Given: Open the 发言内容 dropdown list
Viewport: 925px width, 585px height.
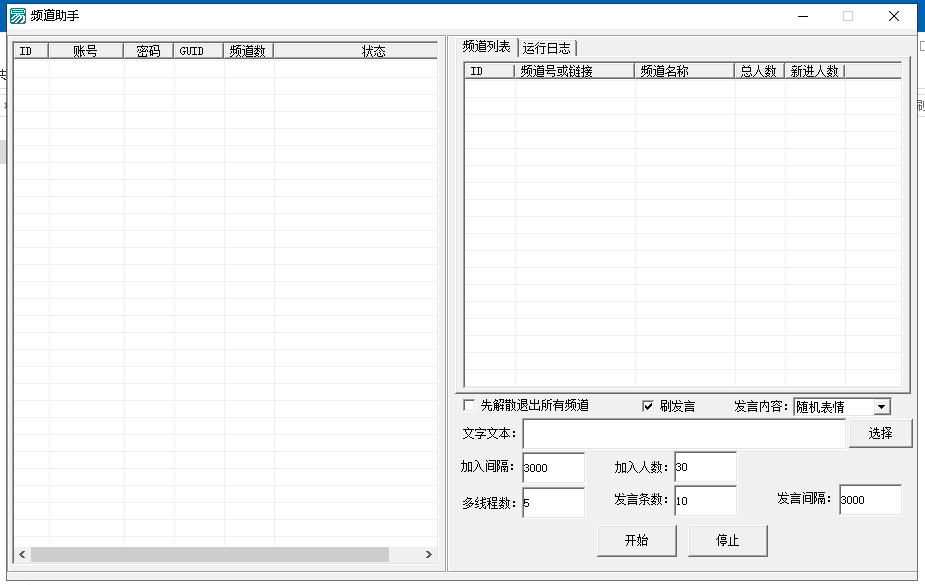Looking at the screenshot, I should [x=881, y=407].
